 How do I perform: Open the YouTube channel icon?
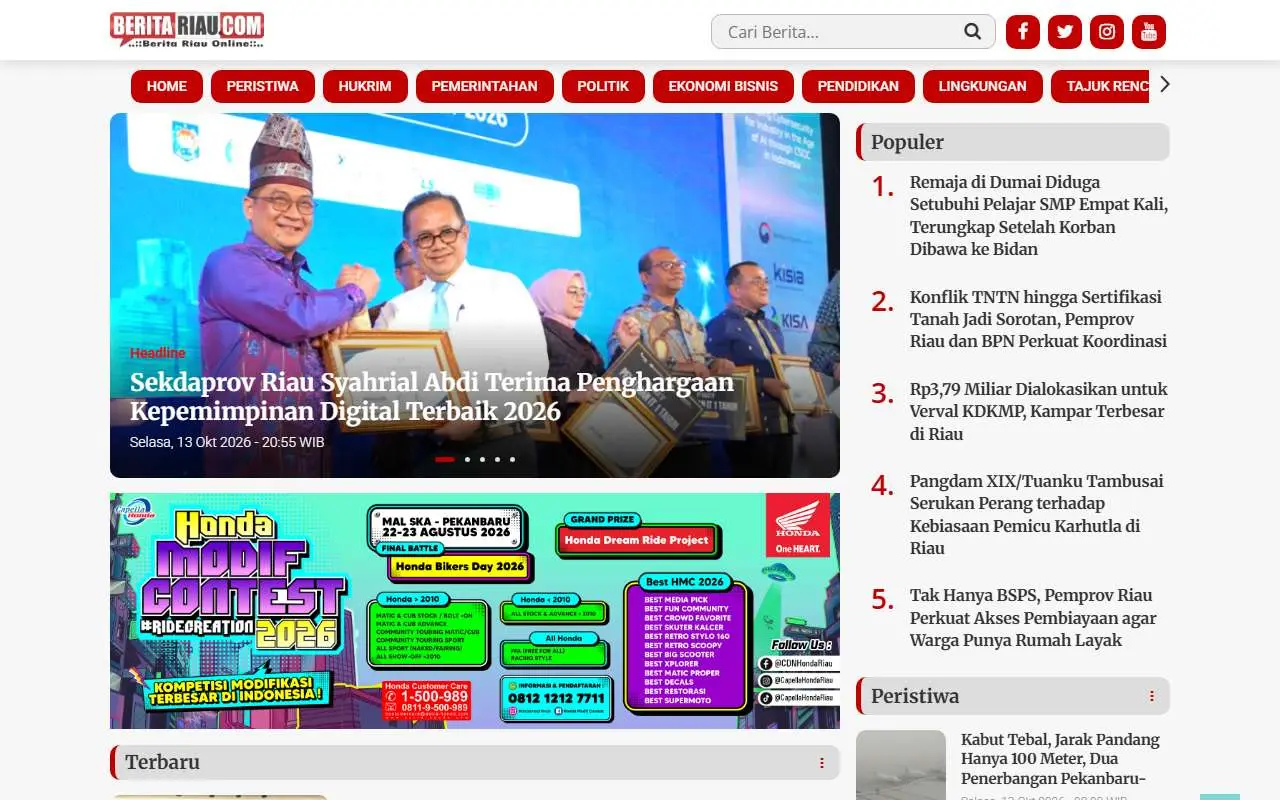tap(1149, 31)
